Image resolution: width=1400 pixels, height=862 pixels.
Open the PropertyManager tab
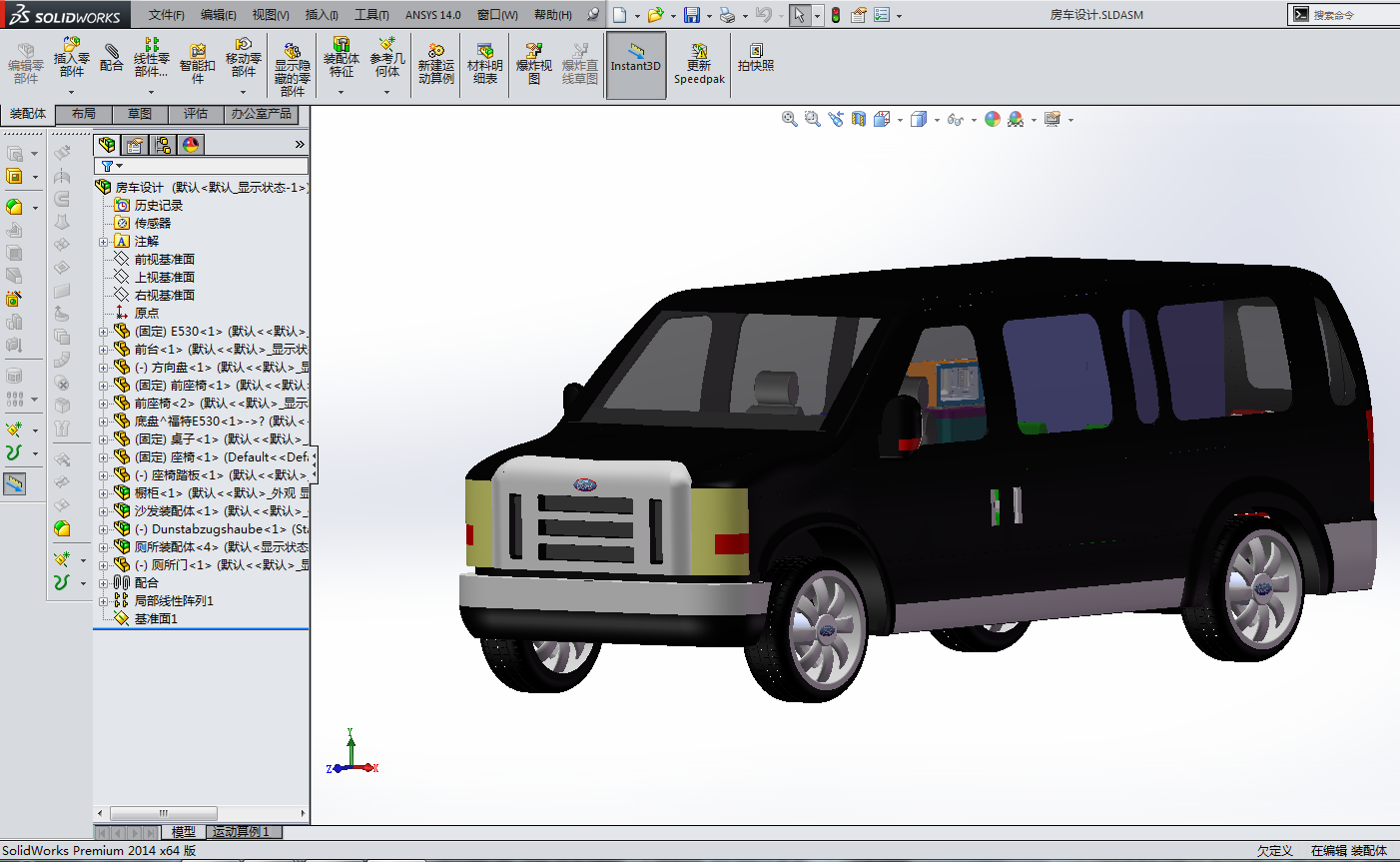[135, 145]
